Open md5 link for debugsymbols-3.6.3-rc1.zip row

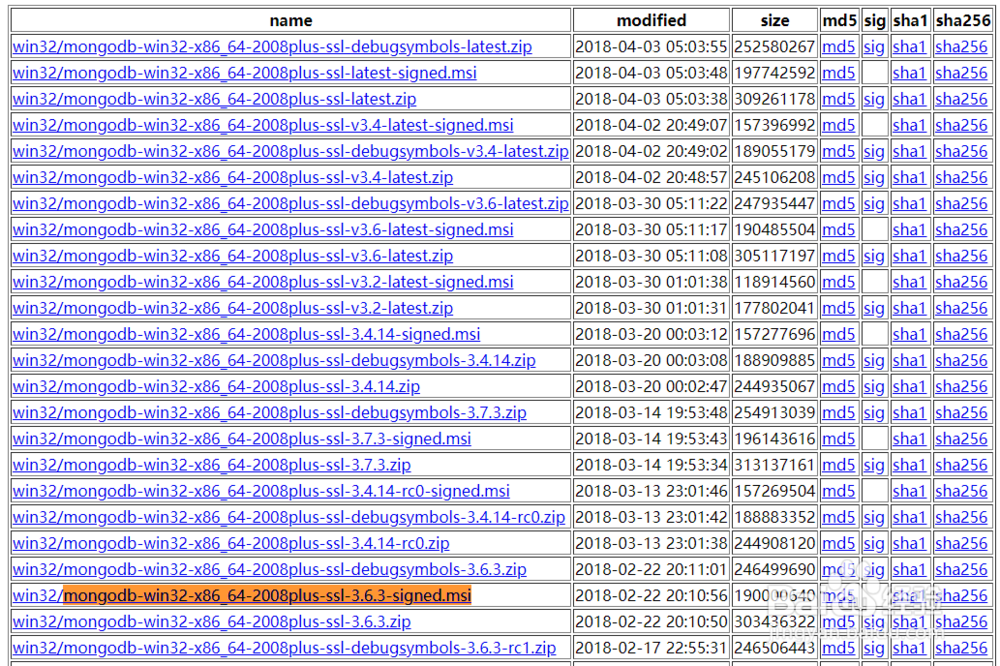pyautogui.click(x=838, y=648)
